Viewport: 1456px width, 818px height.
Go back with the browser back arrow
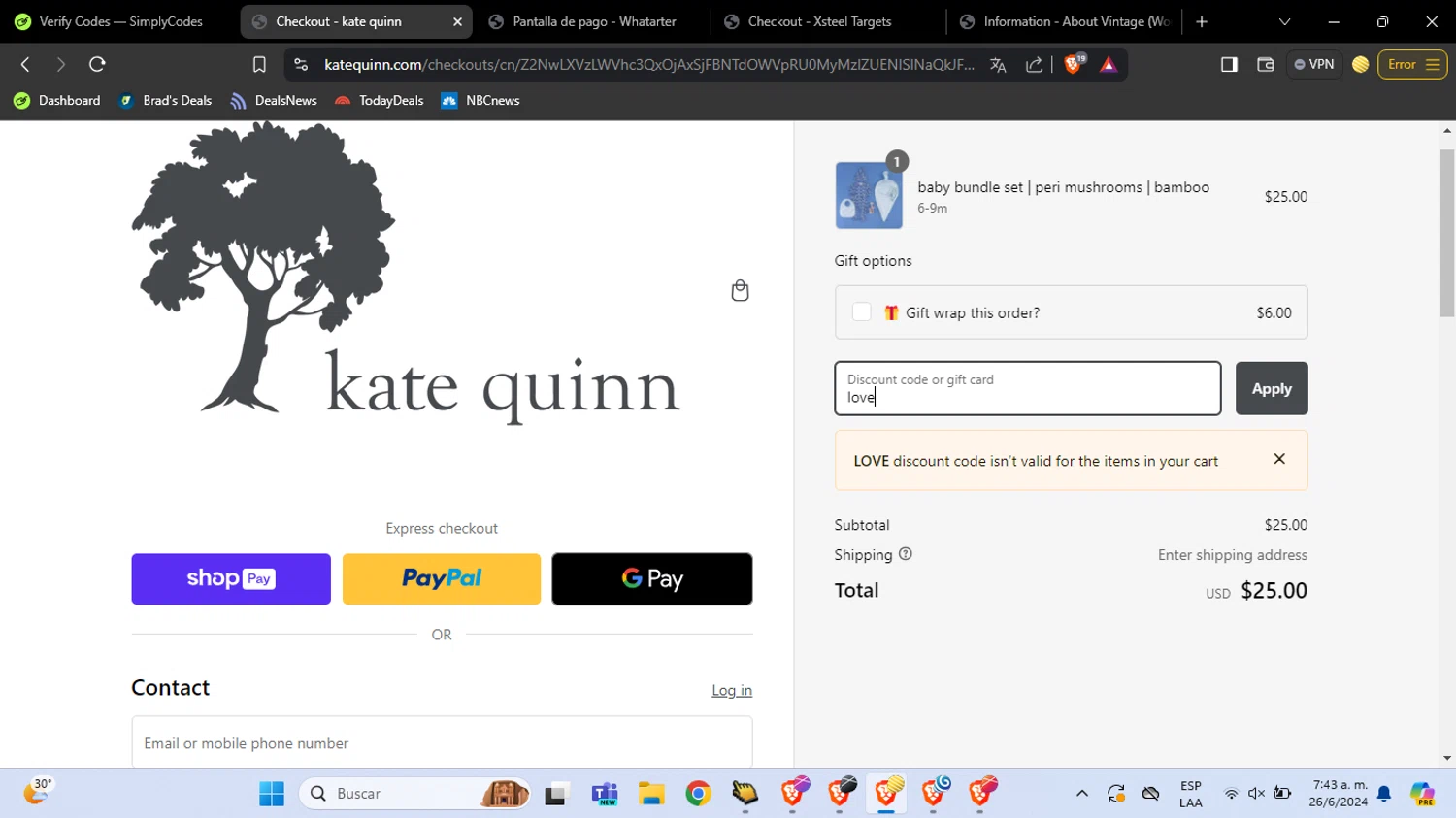(26, 65)
